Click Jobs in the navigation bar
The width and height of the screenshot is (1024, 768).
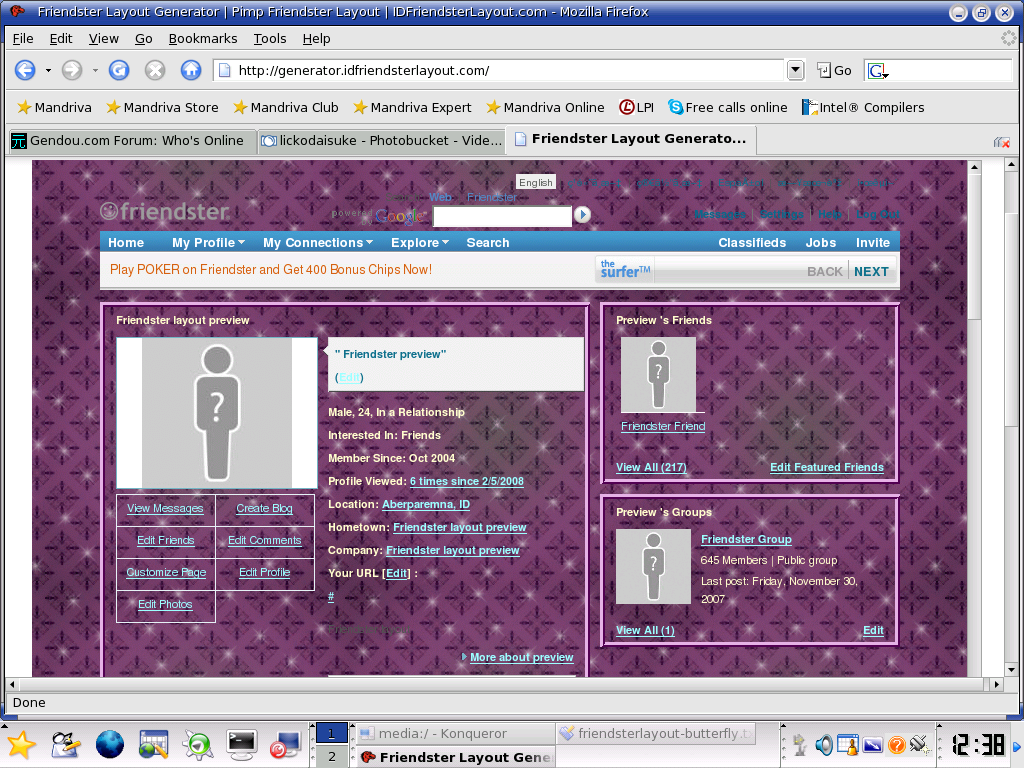click(821, 242)
